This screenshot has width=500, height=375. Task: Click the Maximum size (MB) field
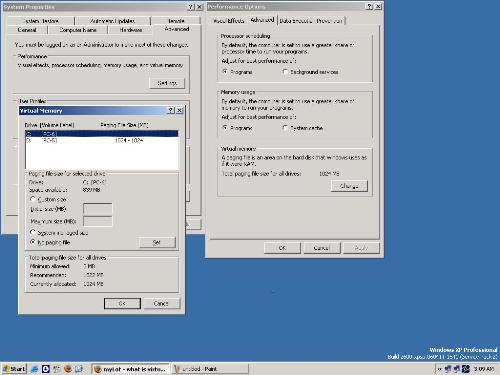click(x=98, y=221)
